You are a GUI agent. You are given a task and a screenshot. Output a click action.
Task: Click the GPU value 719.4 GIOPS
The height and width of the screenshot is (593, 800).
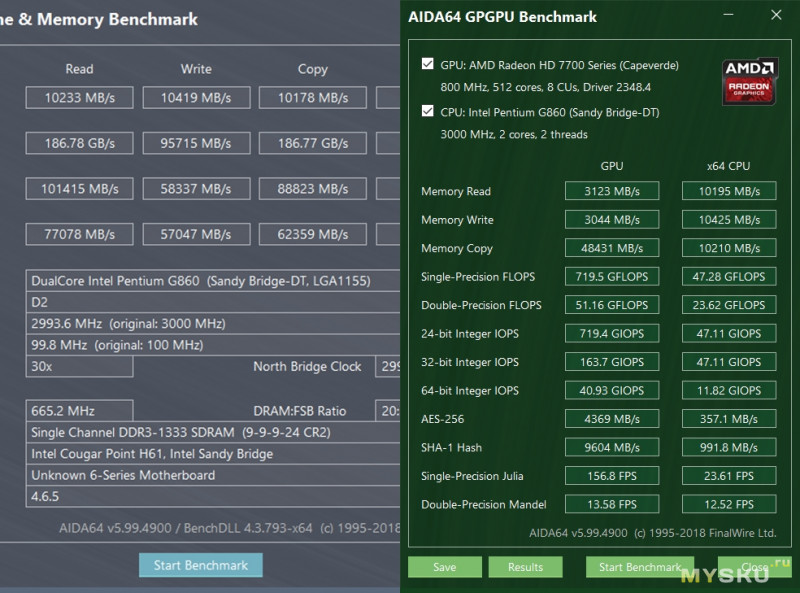pyautogui.click(x=612, y=334)
